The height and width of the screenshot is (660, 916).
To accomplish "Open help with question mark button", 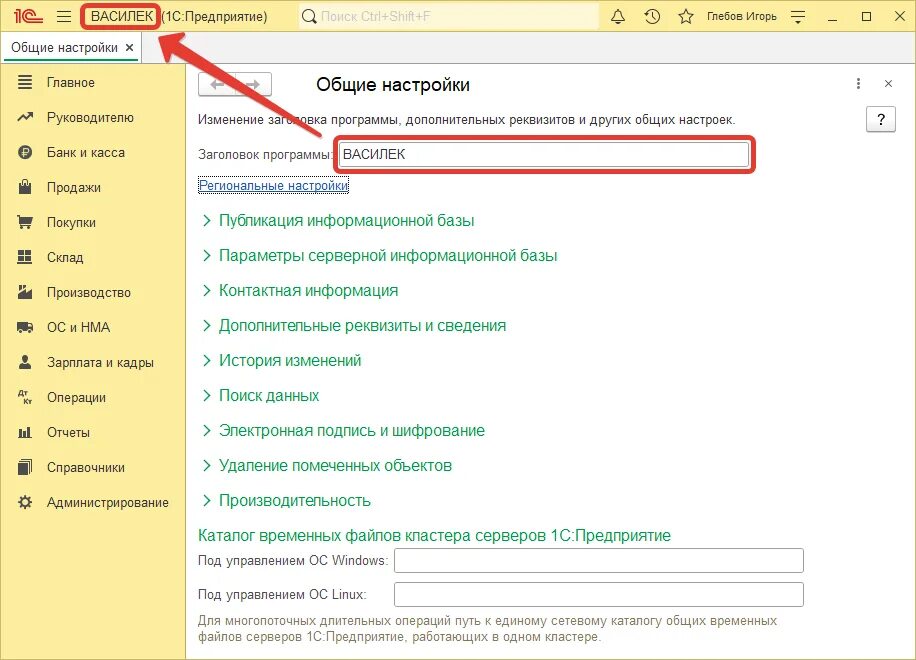I will (880, 120).
